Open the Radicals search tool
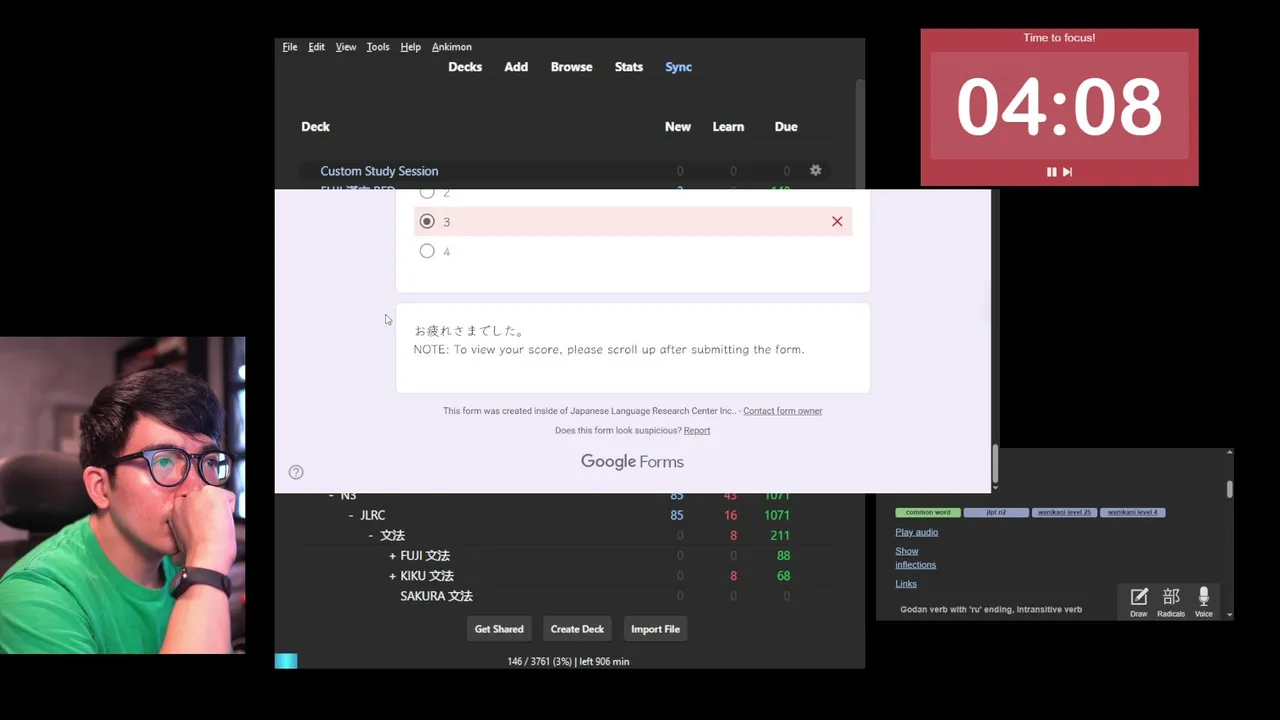Screen dimensions: 1280x720 click(1171, 602)
